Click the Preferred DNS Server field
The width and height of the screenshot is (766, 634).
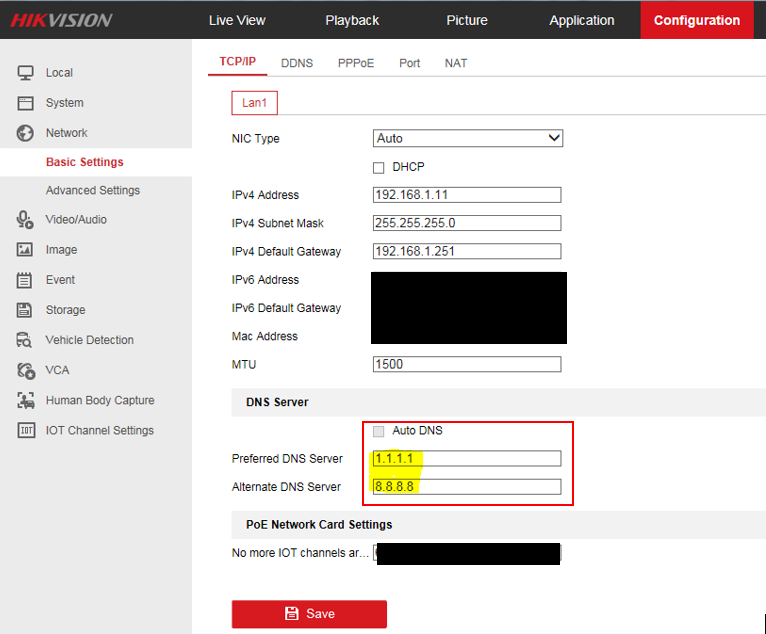tap(466, 459)
